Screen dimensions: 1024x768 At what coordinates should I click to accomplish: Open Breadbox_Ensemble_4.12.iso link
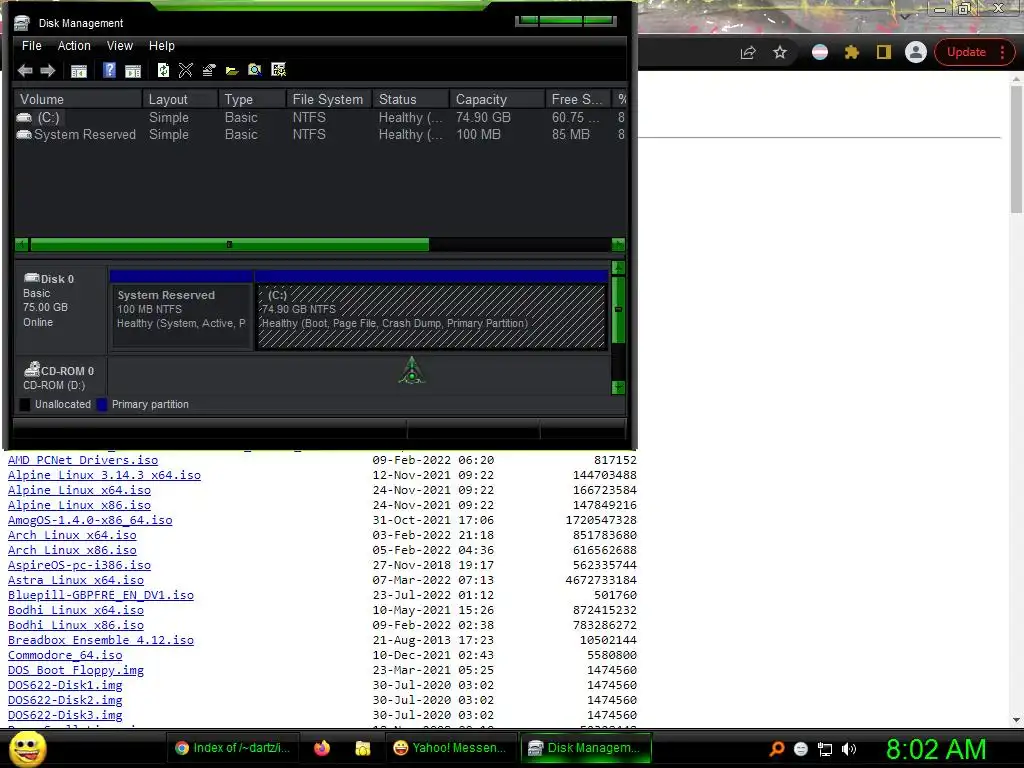tap(101, 640)
